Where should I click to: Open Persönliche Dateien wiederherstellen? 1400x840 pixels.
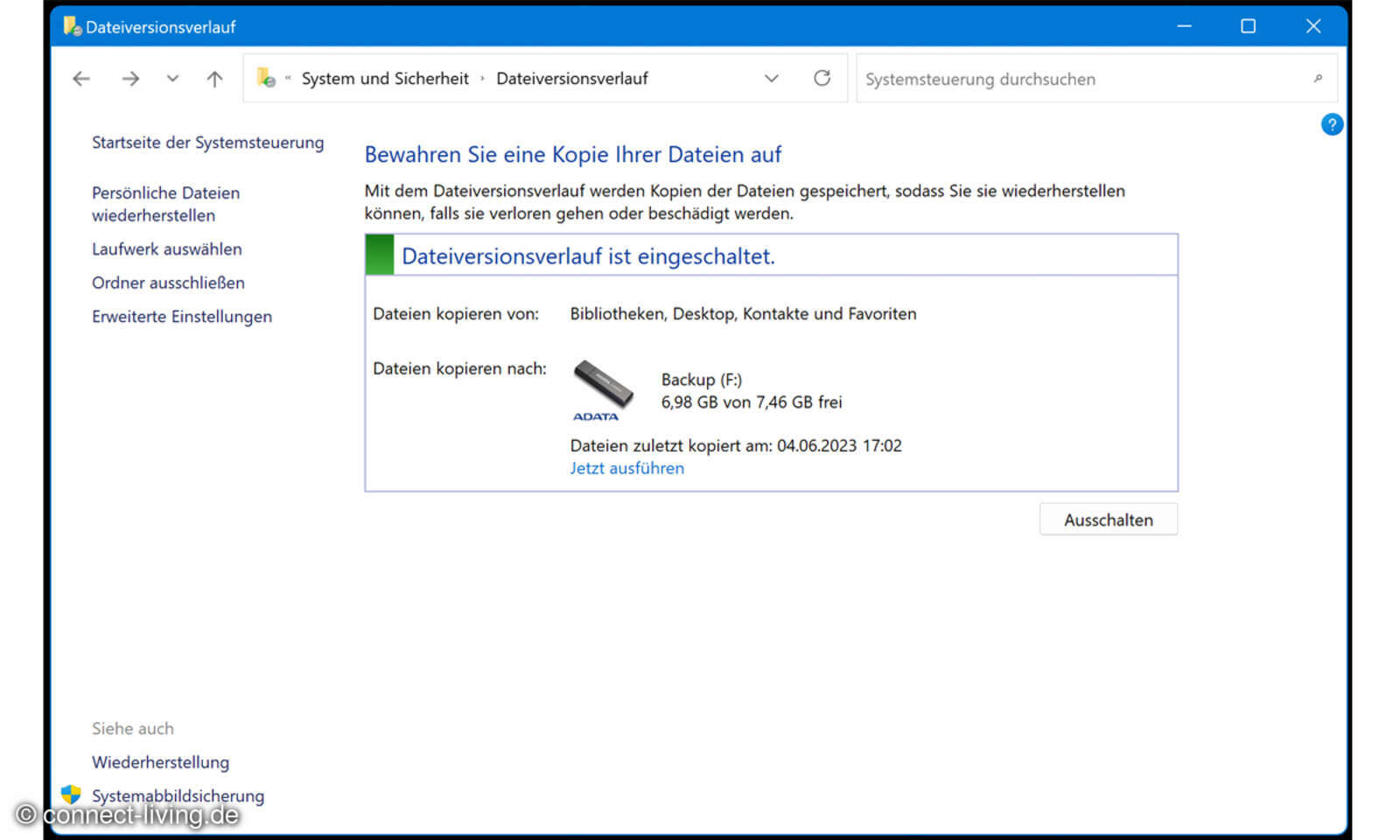[x=165, y=204]
